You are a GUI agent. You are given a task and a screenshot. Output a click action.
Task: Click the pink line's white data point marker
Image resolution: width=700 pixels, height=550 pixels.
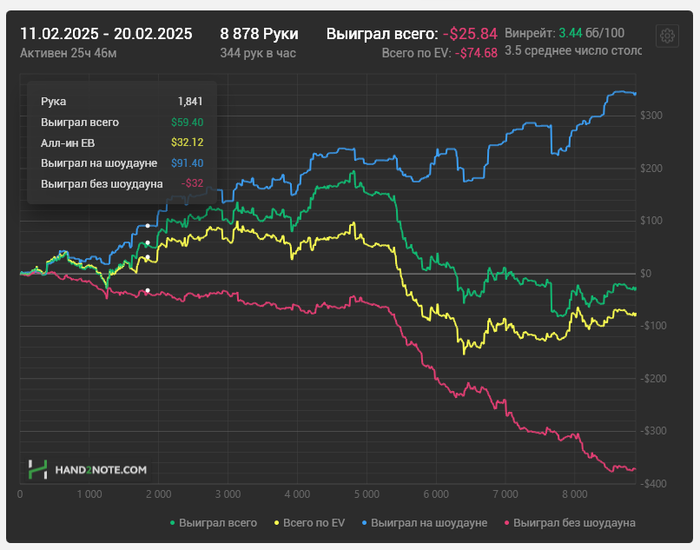pos(148,291)
